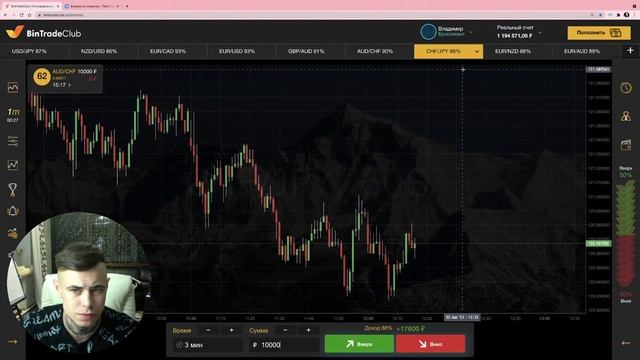Reload the browser page
The height and width of the screenshot is (360, 640).
coord(22,15)
